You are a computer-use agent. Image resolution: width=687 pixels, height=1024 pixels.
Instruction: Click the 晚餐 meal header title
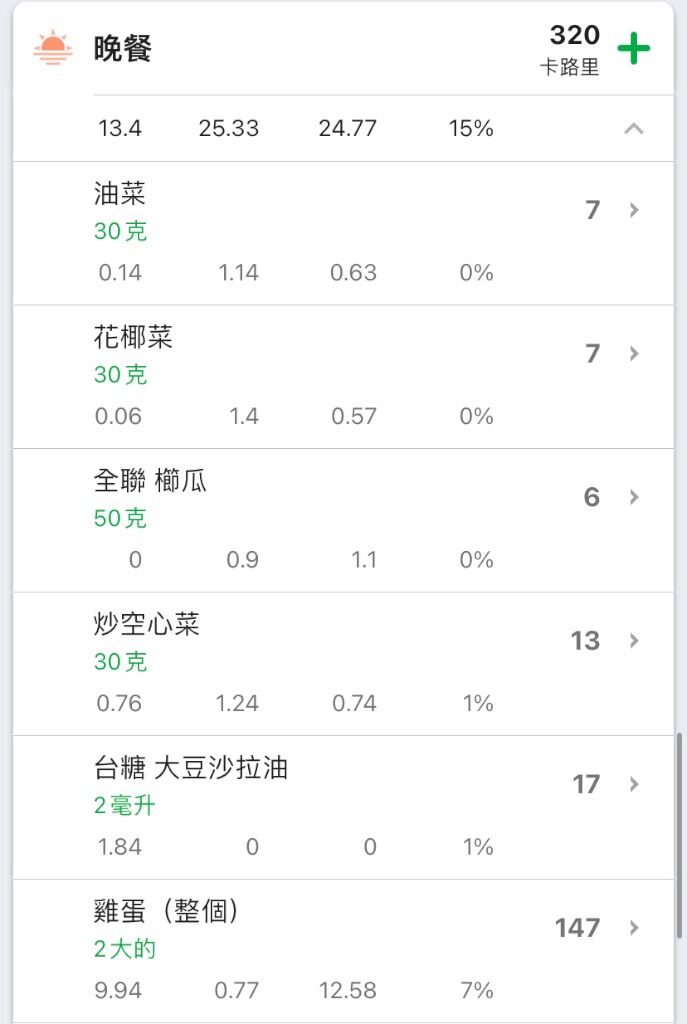122,48
